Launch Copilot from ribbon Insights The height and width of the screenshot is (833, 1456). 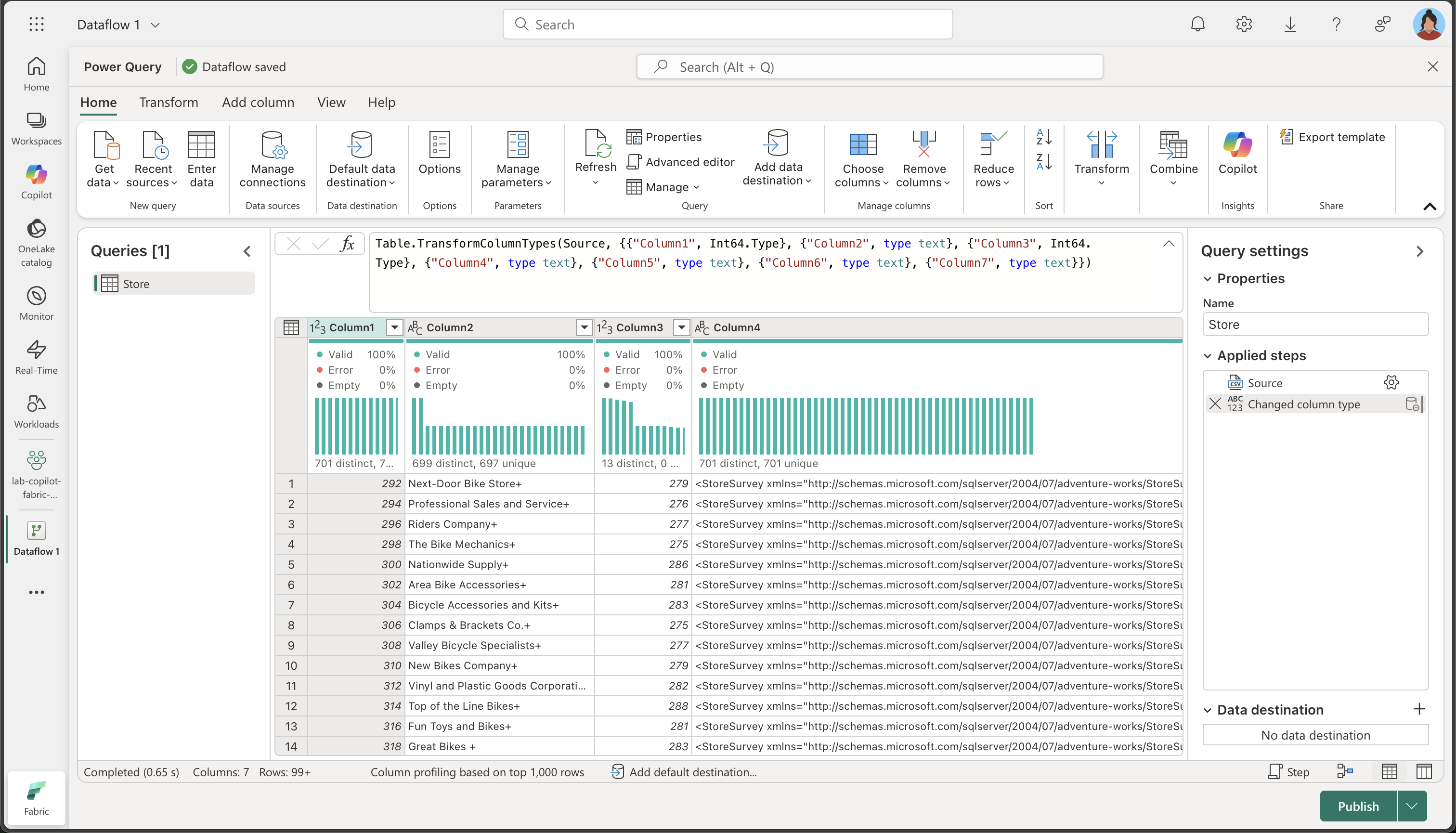pos(1237,153)
